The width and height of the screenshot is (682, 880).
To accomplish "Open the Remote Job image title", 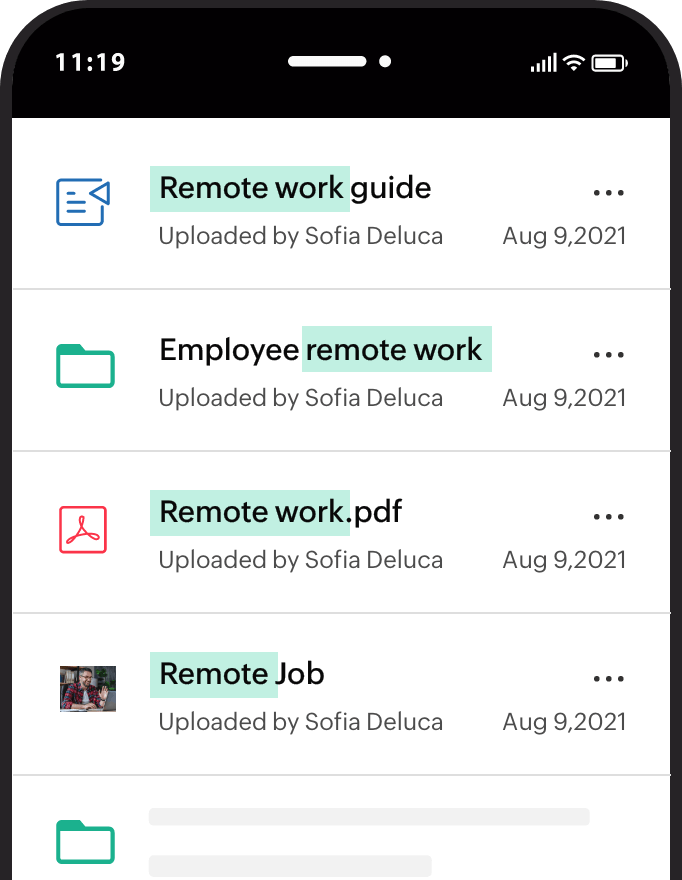I will [242, 674].
